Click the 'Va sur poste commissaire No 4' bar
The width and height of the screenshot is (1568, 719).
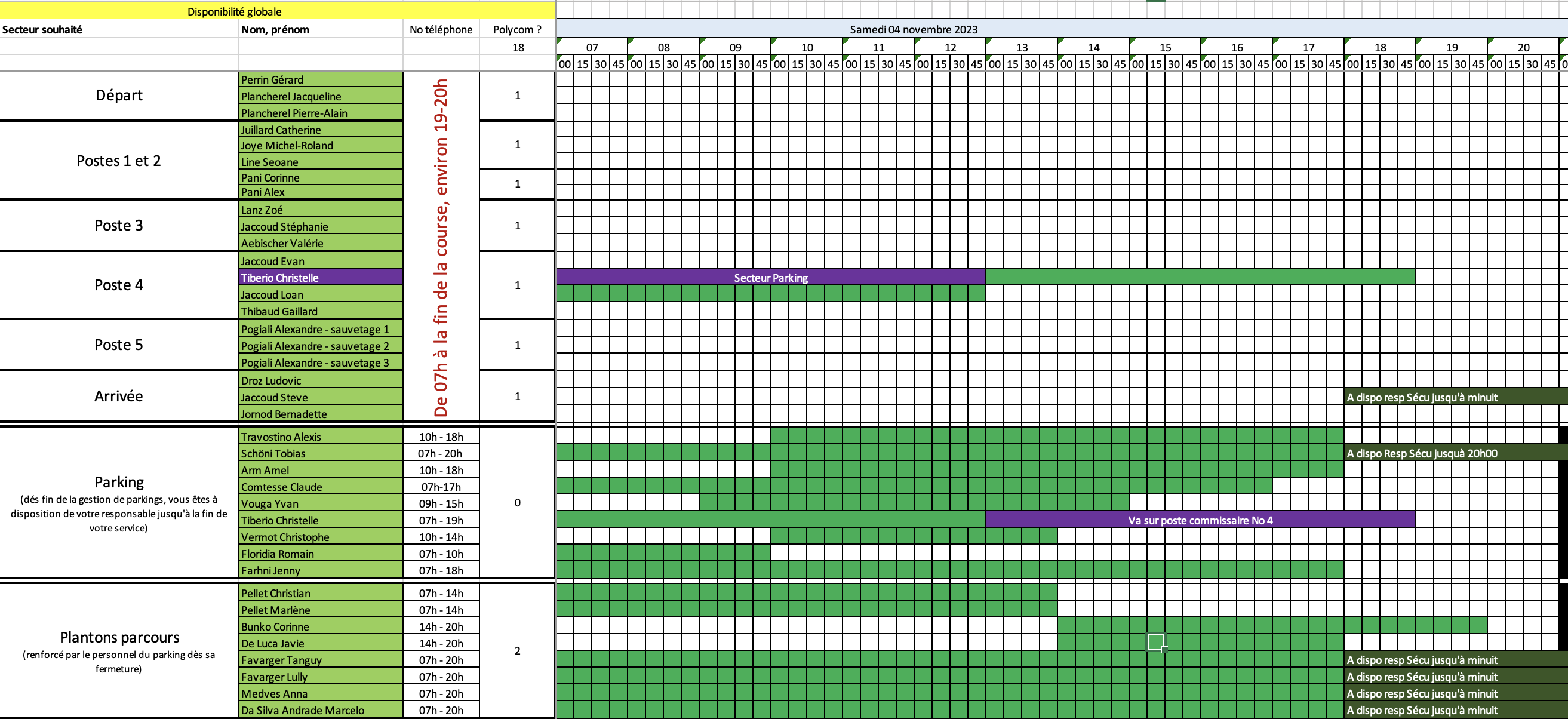click(x=1200, y=520)
